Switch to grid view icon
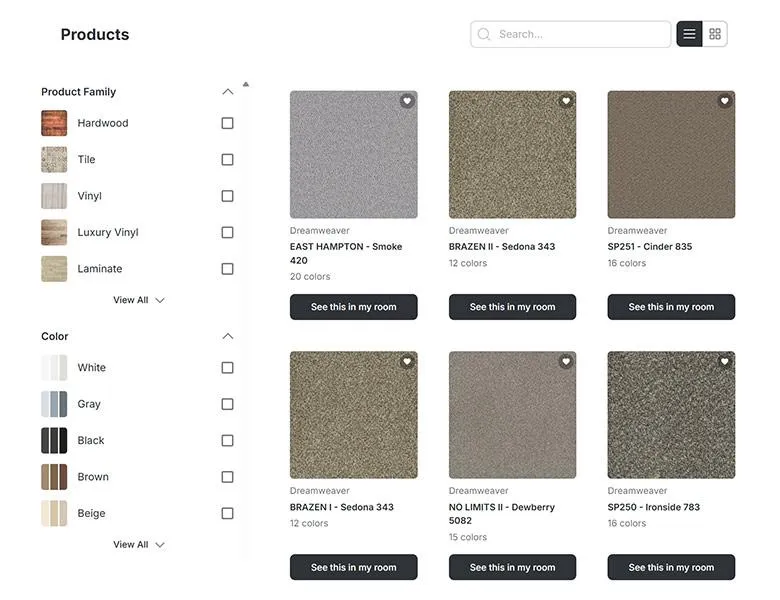 (x=715, y=34)
